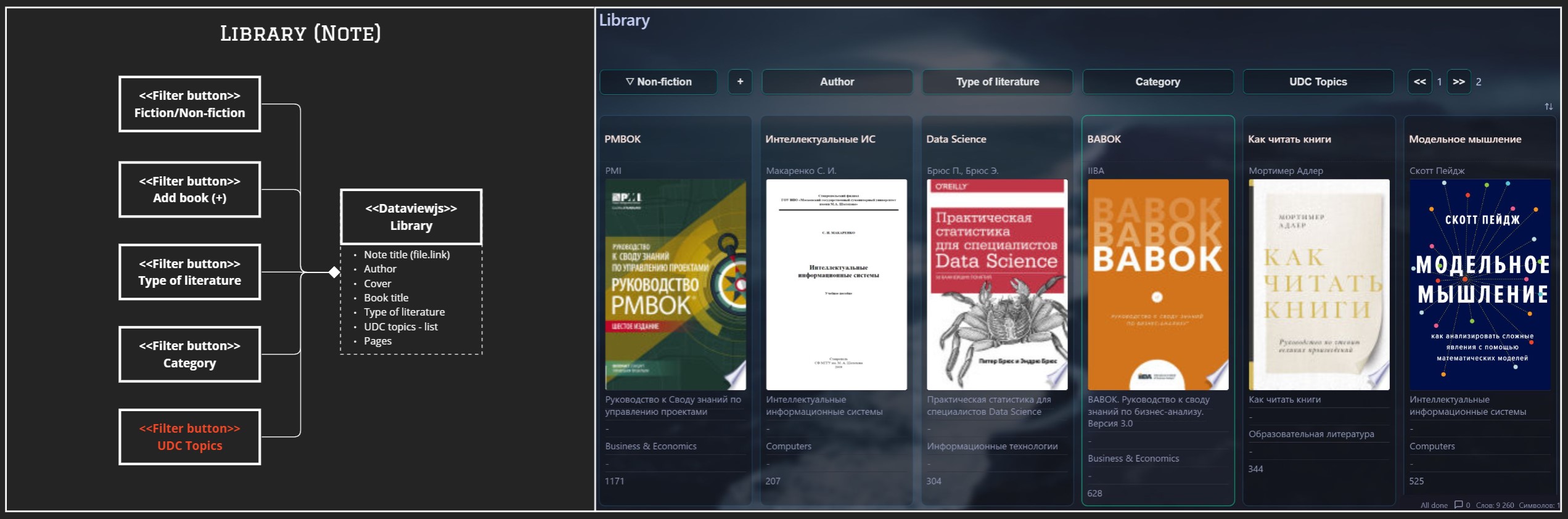Select page number 1

(1439, 82)
